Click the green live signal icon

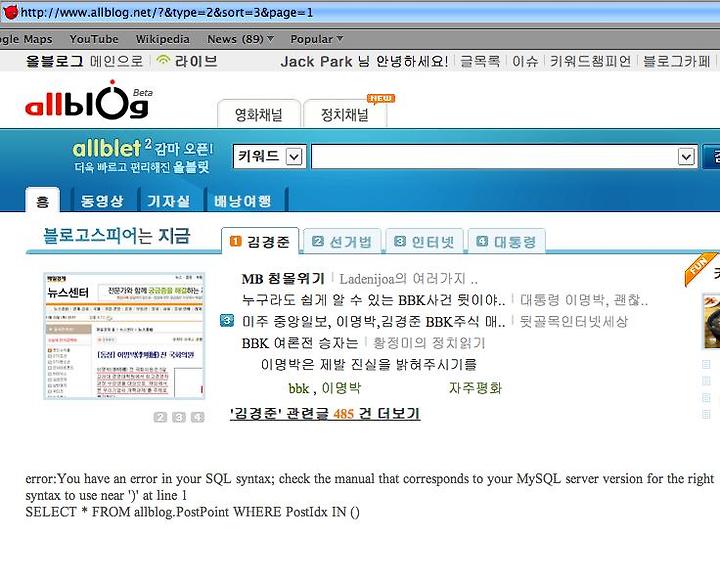pyautogui.click(x=163, y=60)
